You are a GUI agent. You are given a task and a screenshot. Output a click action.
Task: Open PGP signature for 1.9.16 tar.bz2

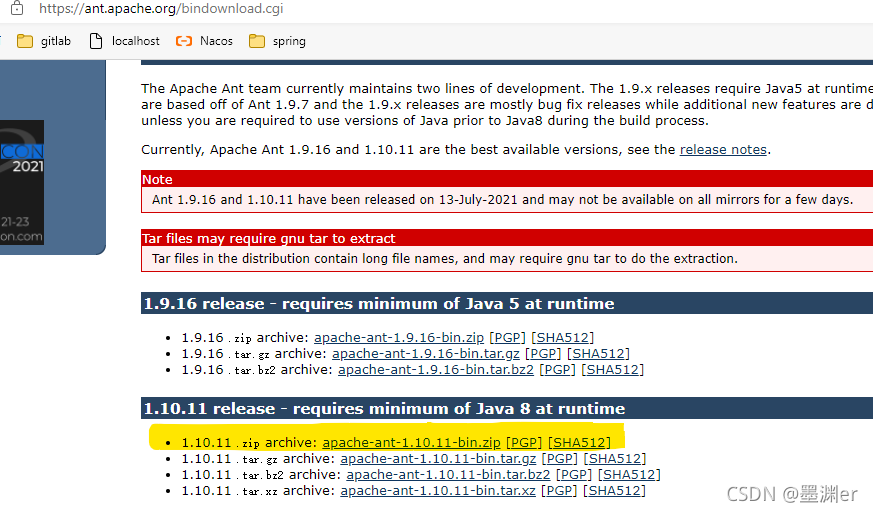(x=557, y=370)
